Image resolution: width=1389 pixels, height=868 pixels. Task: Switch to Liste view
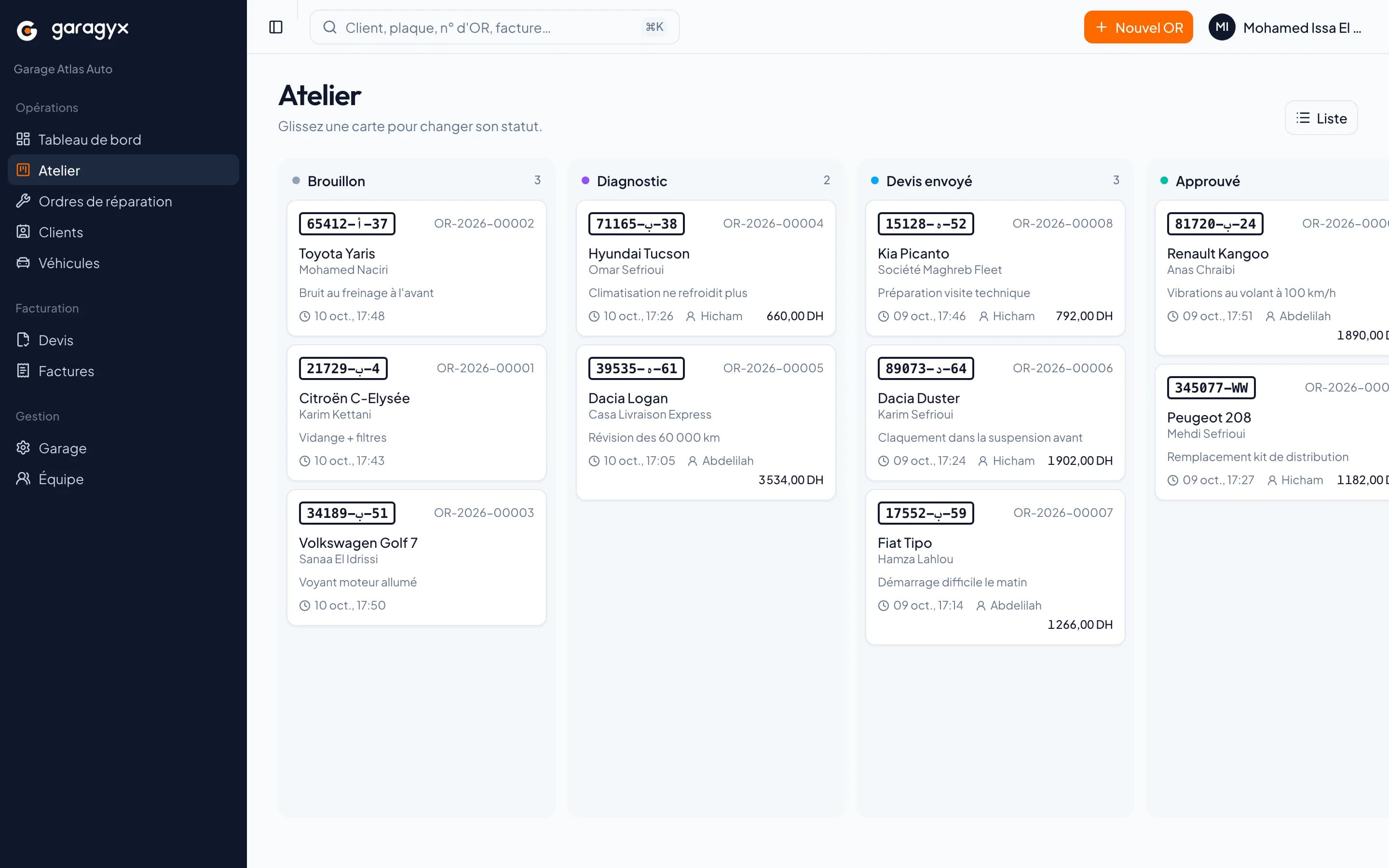1321,118
